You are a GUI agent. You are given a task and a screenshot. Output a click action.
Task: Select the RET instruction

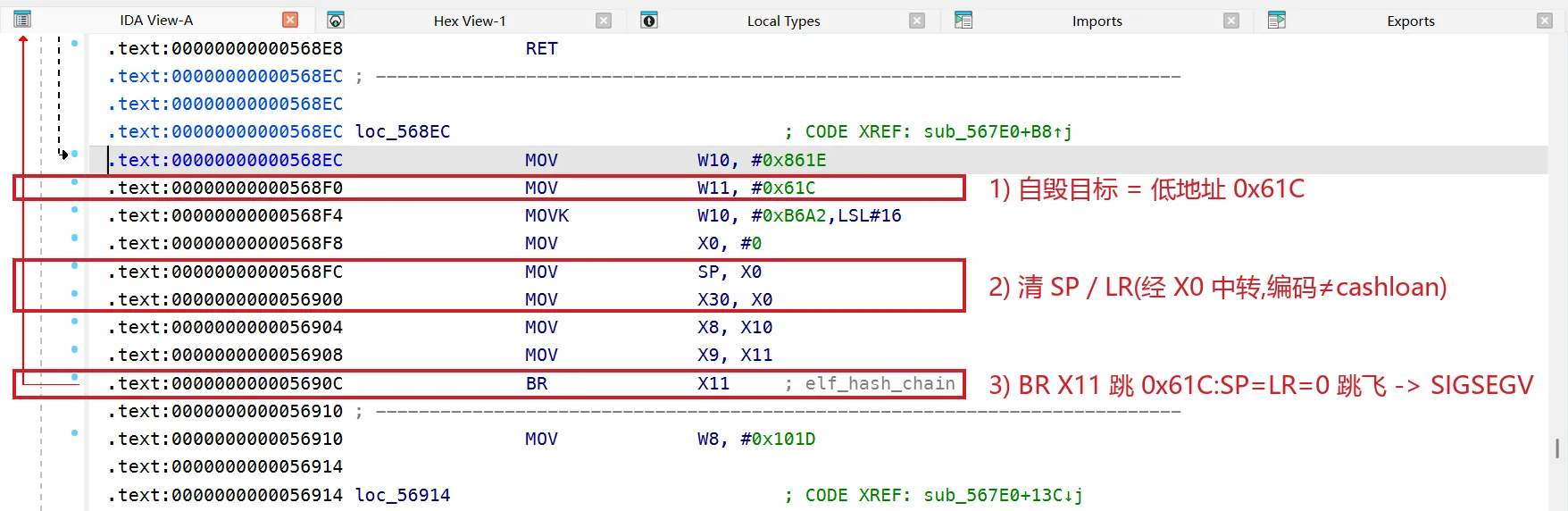pyautogui.click(x=541, y=49)
